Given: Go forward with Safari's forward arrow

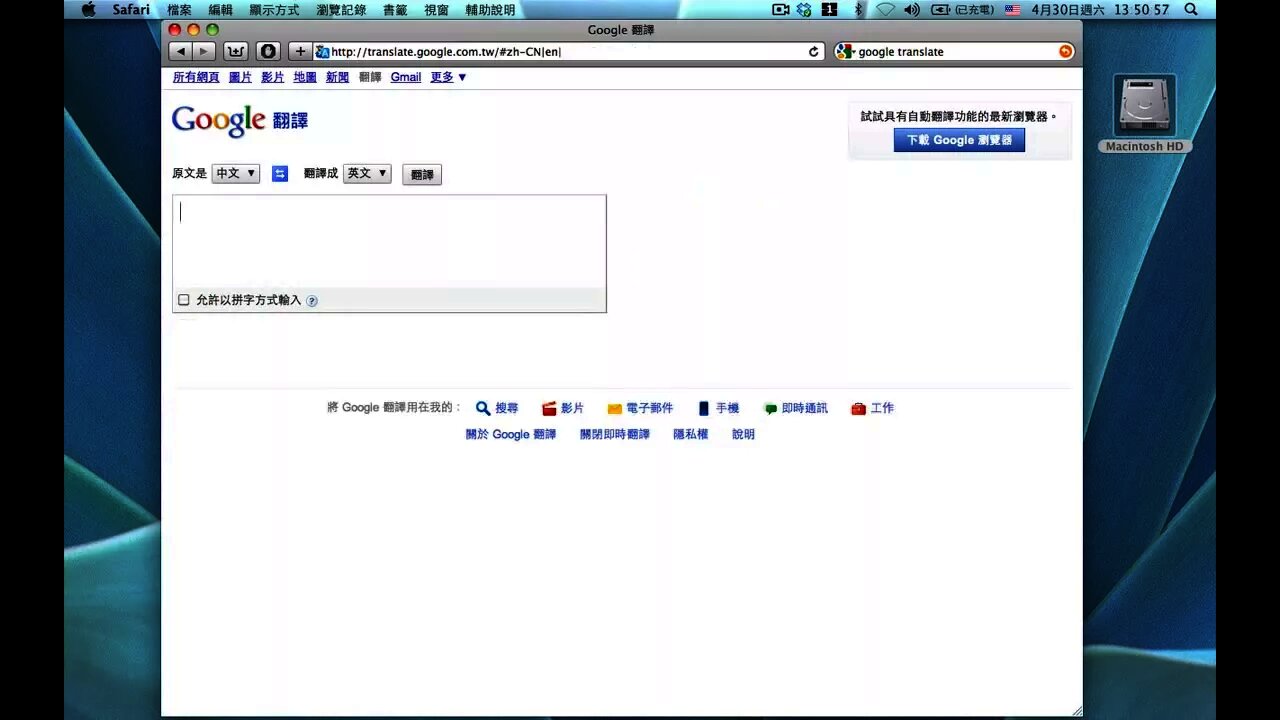Looking at the screenshot, I should coord(204,51).
